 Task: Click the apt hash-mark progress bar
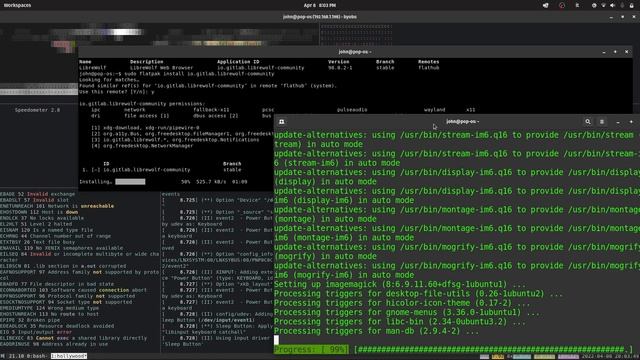pos(493,350)
